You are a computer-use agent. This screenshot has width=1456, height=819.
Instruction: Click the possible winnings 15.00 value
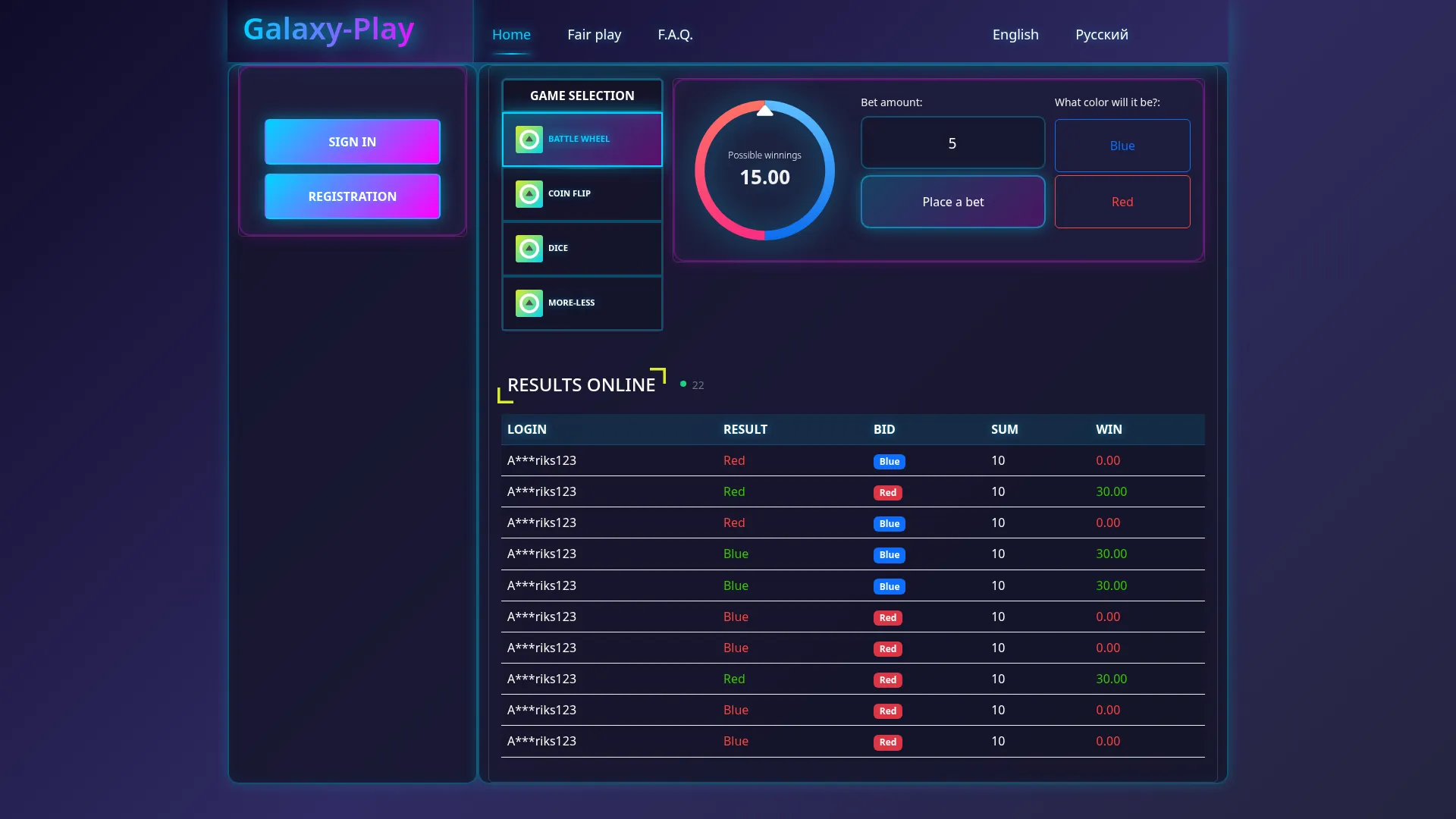tap(765, 177)
